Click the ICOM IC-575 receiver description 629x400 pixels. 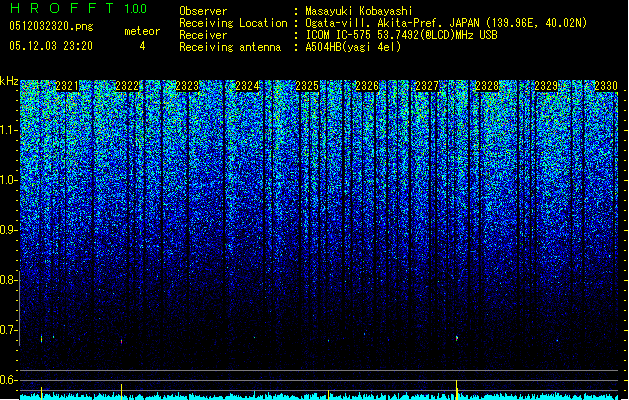pos(401,35)
